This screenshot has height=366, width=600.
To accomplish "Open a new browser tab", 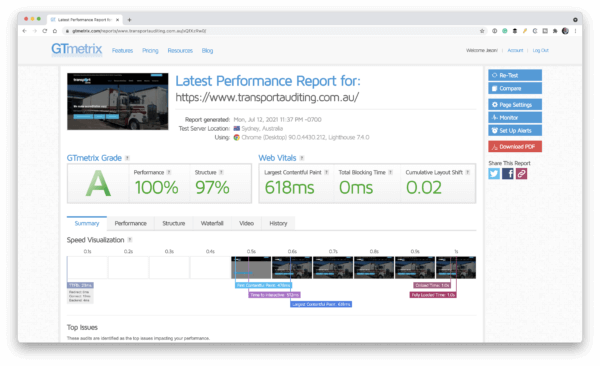I will (x=129, y=20).
